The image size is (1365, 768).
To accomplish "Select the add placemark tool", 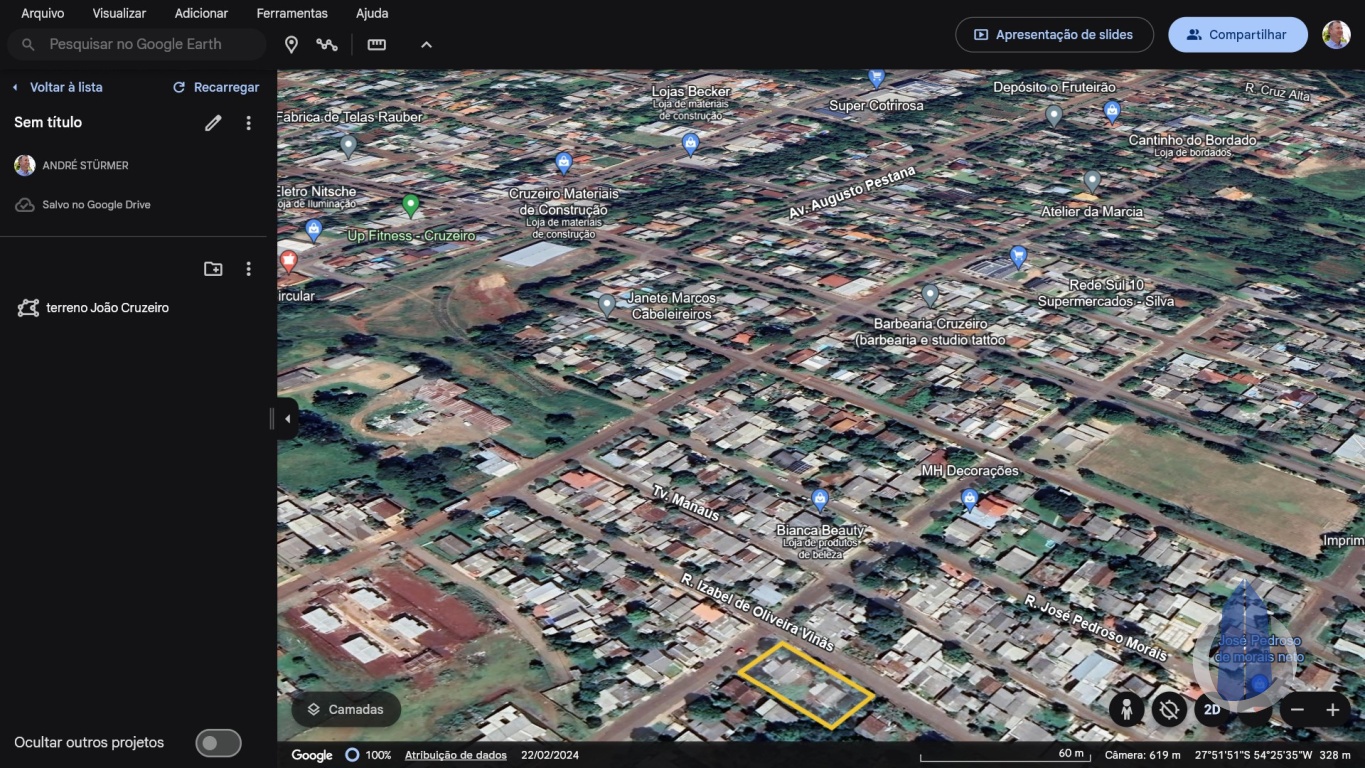I will 291,44.
